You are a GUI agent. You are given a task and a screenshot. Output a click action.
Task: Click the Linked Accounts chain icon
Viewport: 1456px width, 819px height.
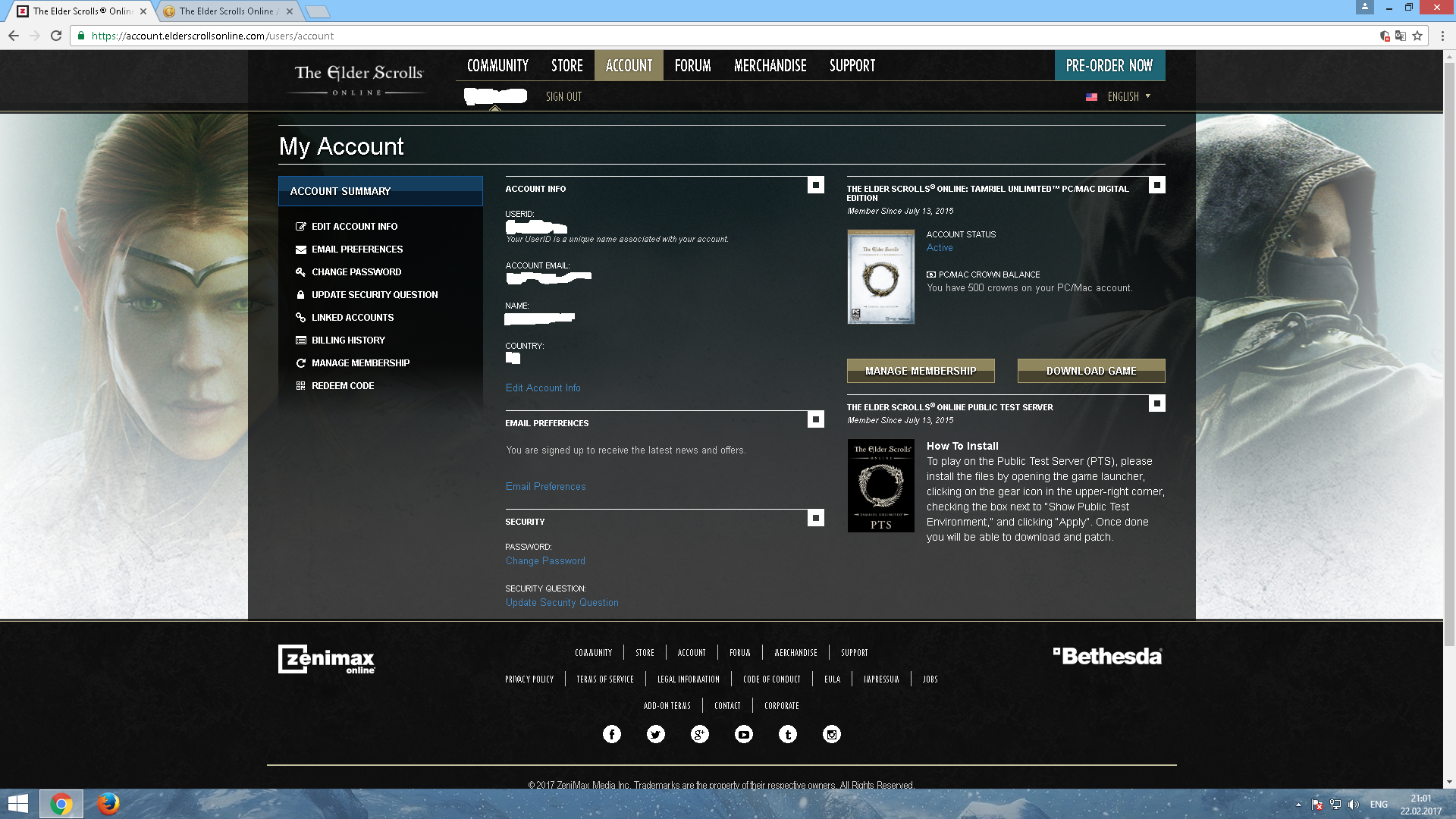click(301, 318)
